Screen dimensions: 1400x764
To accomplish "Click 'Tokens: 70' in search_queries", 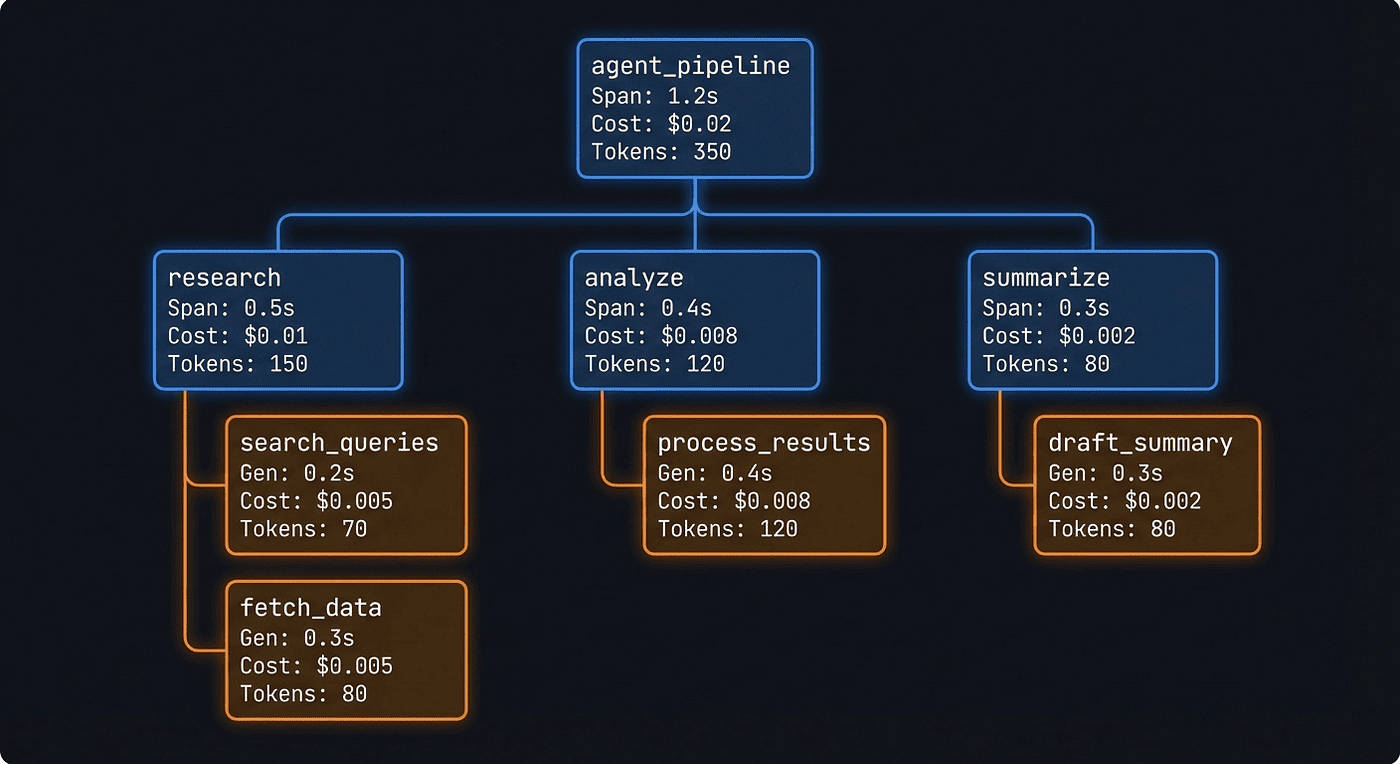I will click(x=303, y=528).
